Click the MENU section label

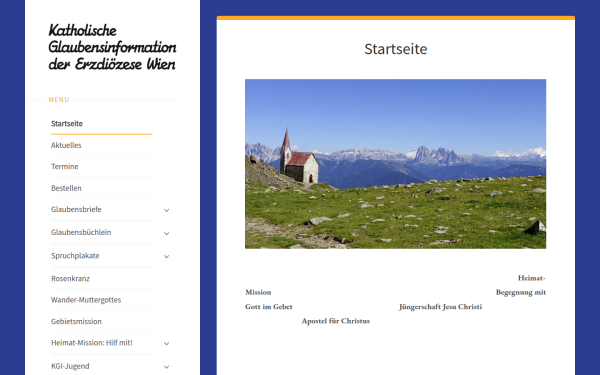(59, 99)
